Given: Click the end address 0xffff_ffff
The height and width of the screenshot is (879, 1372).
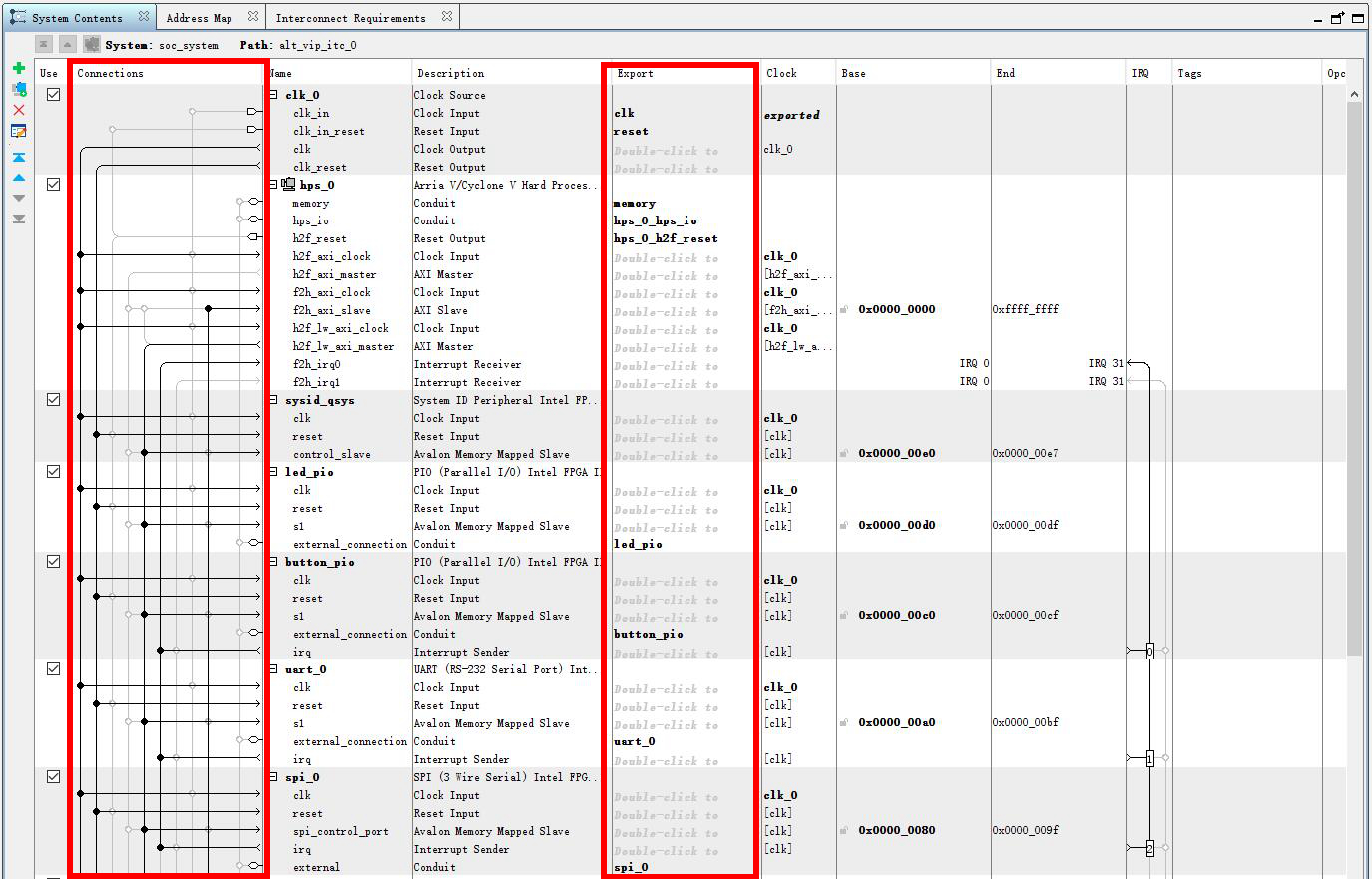Looking at the screenshot, I should [x=1025, y=309].
